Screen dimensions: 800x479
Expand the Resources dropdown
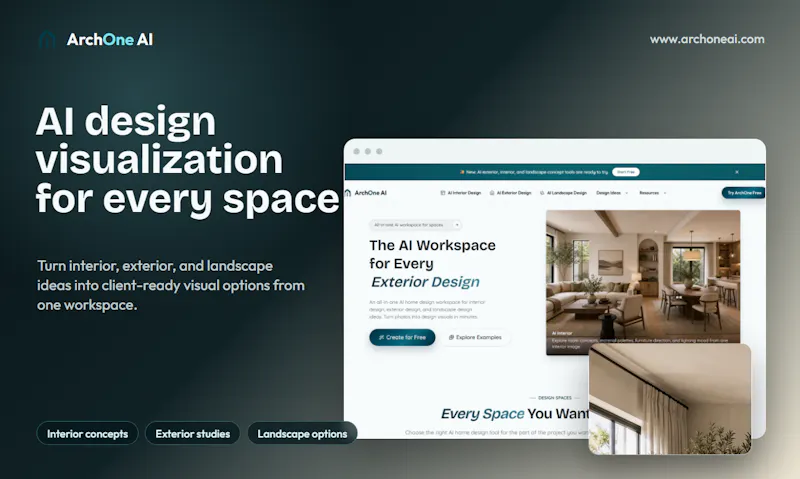[x=653, y=193]
